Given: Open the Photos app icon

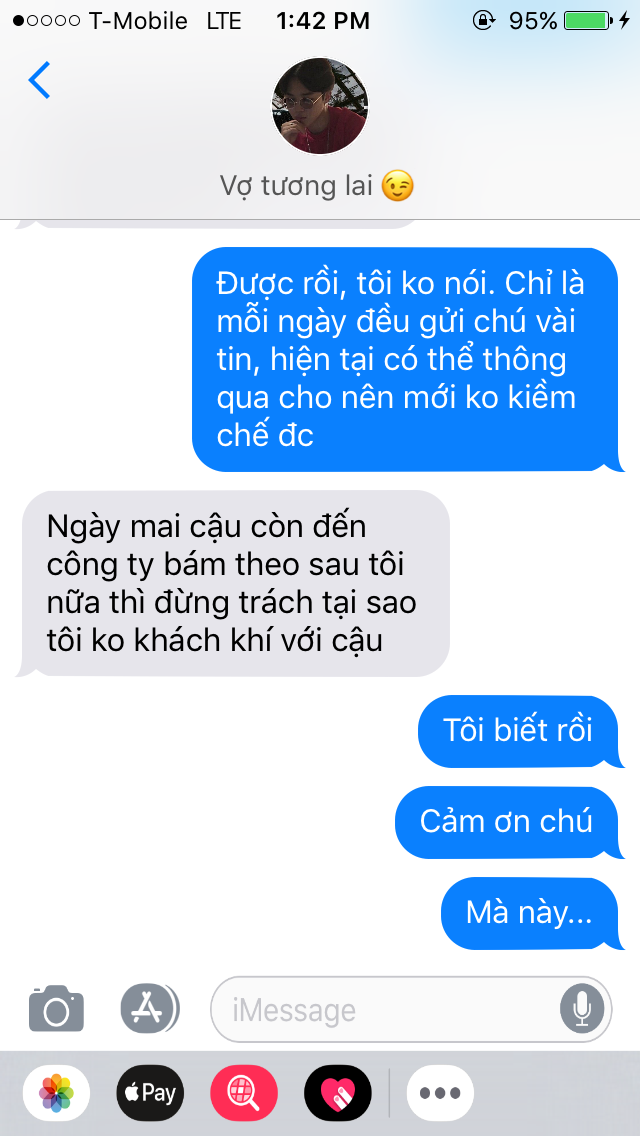Looking at the screenshot, I should 57,1093.
